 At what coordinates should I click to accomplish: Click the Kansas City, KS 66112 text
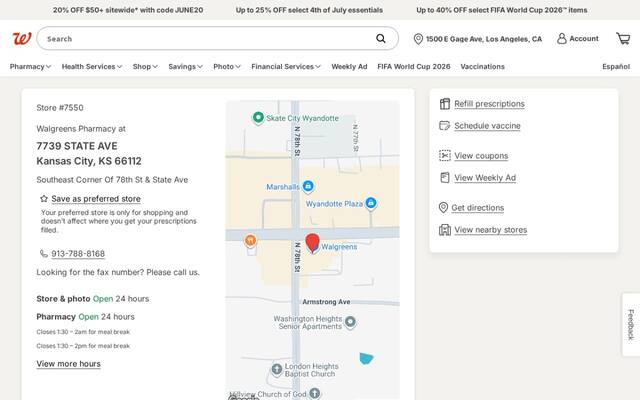point(89,161)
